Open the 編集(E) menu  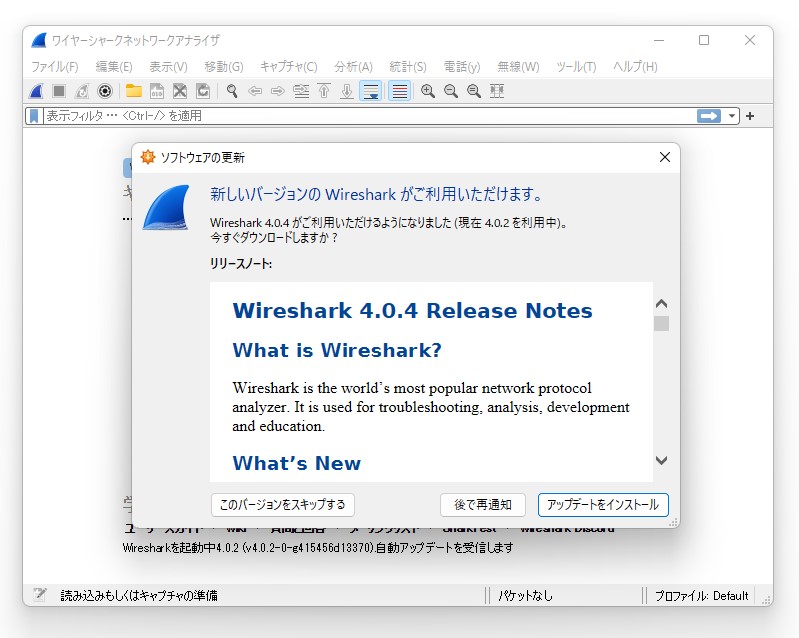click(x=114, y=67)
